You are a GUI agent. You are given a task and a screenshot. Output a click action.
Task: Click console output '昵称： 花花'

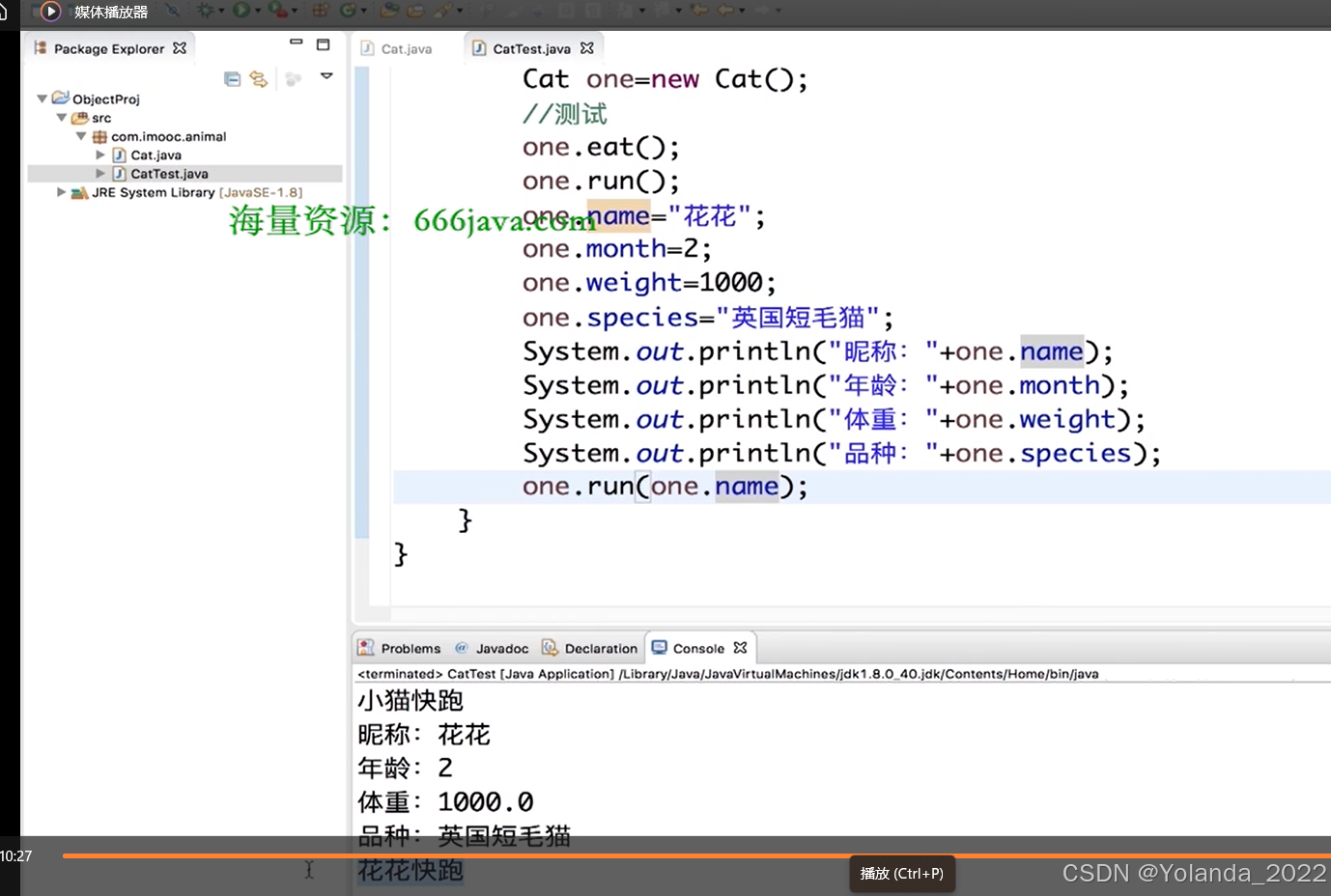(x=424, y=735)
